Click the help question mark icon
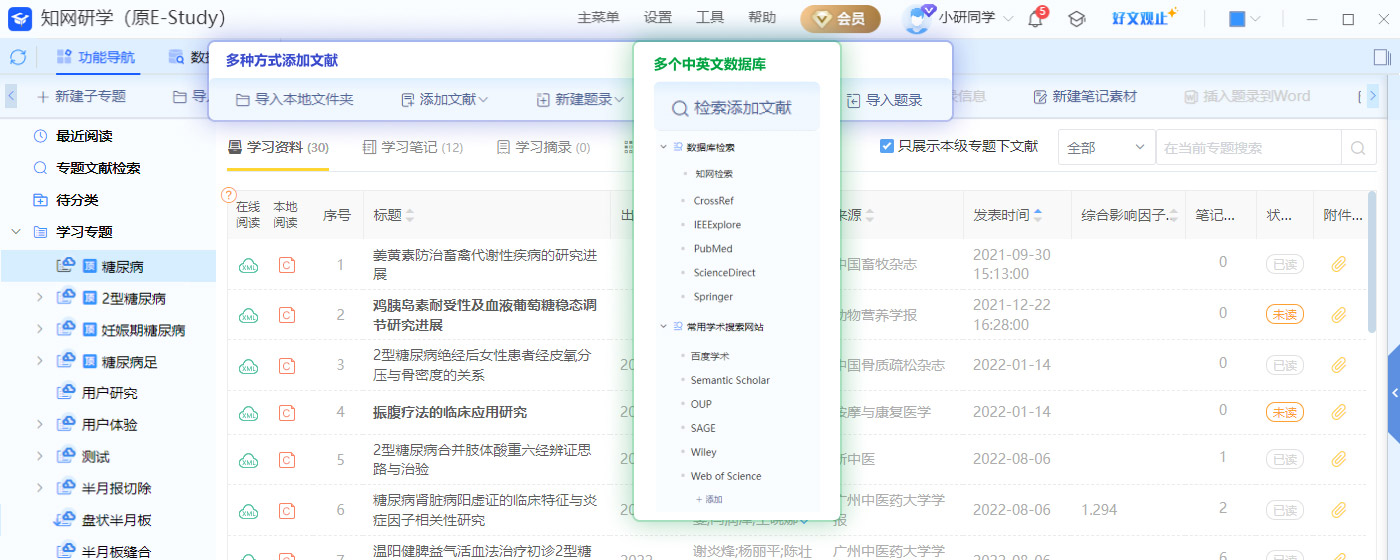This screenshot has height=560, width=1400. [x=229, y=195]
